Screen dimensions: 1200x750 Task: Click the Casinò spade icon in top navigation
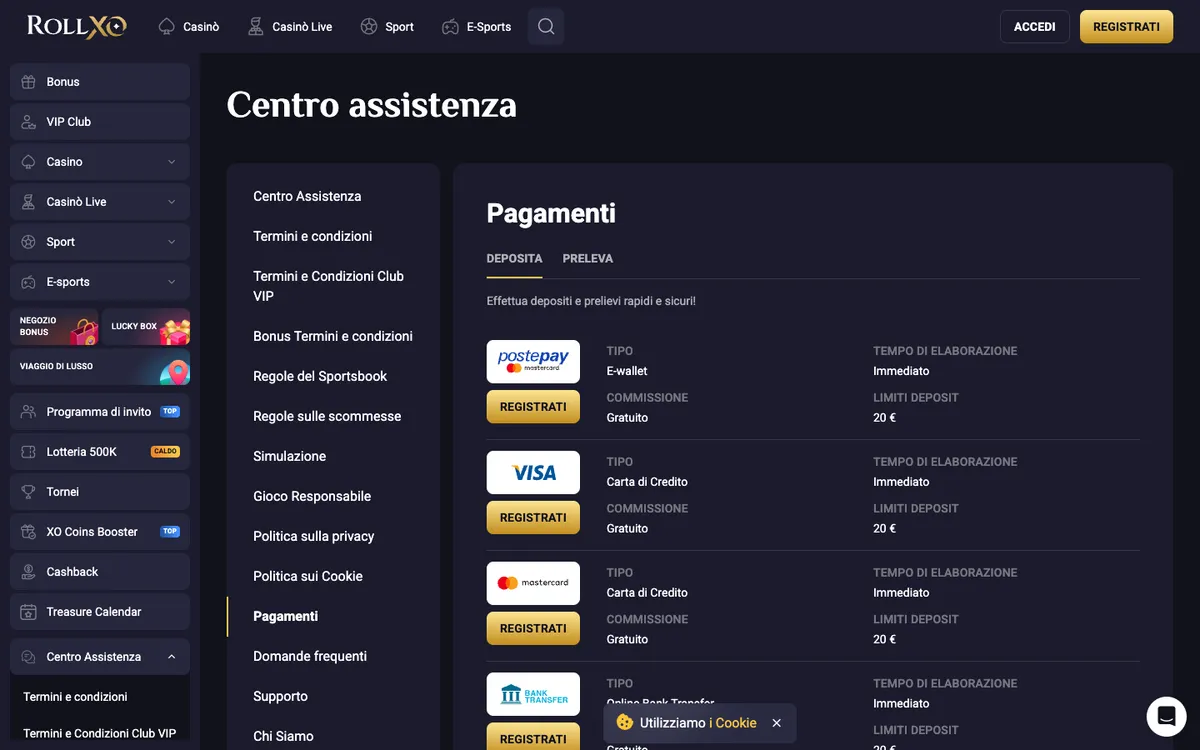tap(167, 27)
